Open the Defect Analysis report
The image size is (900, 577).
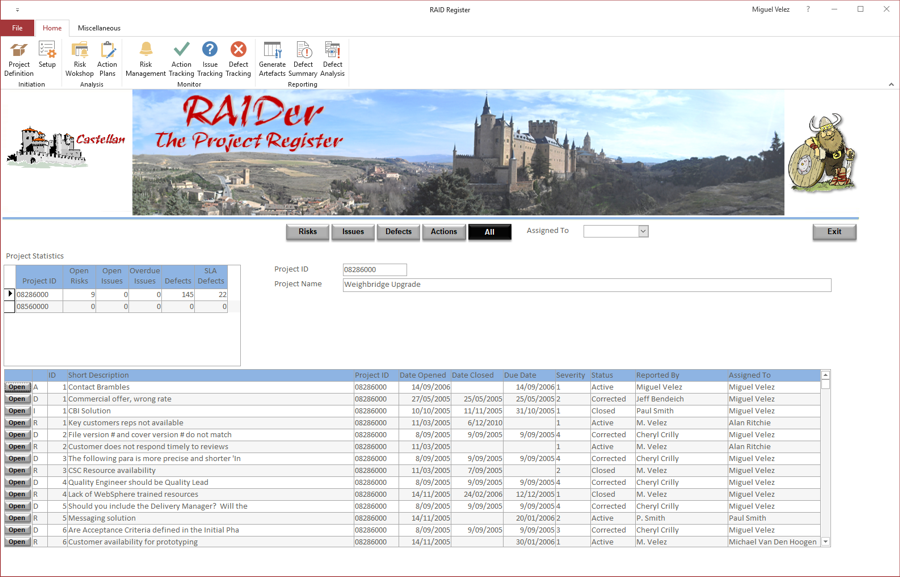click(x=332, y=59)
